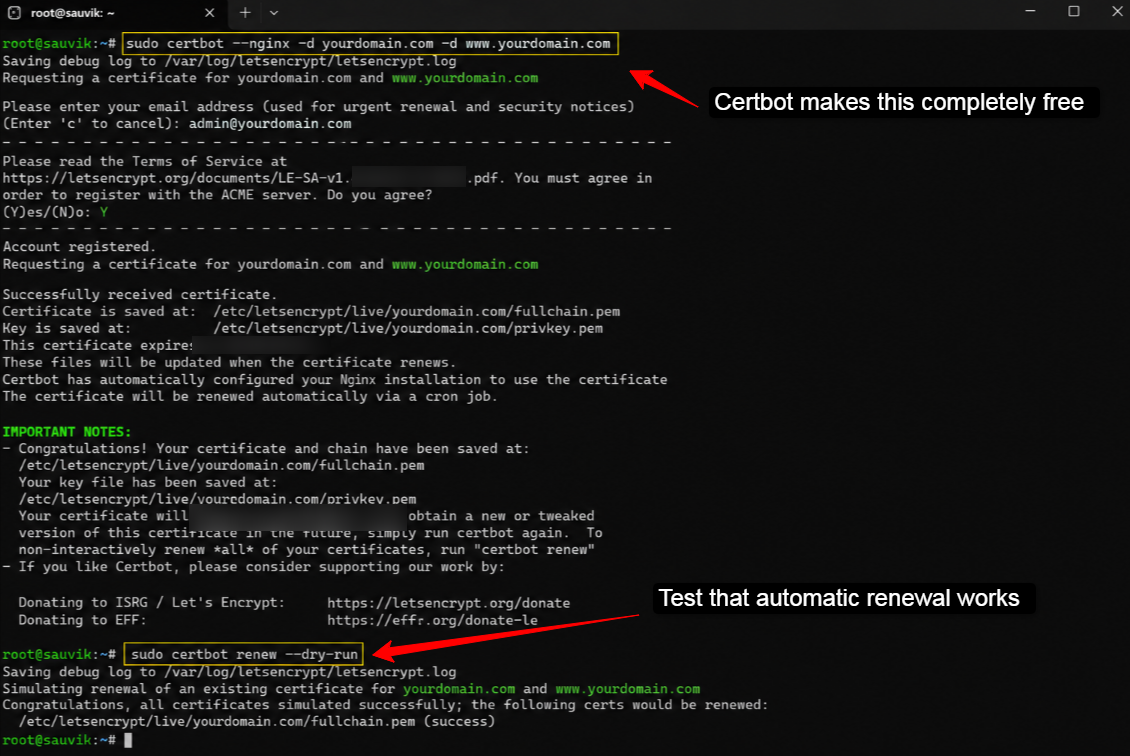Click the fullchain.pem (success) result line
Screen dimensions: 1130x756
[x=257, y=721]
